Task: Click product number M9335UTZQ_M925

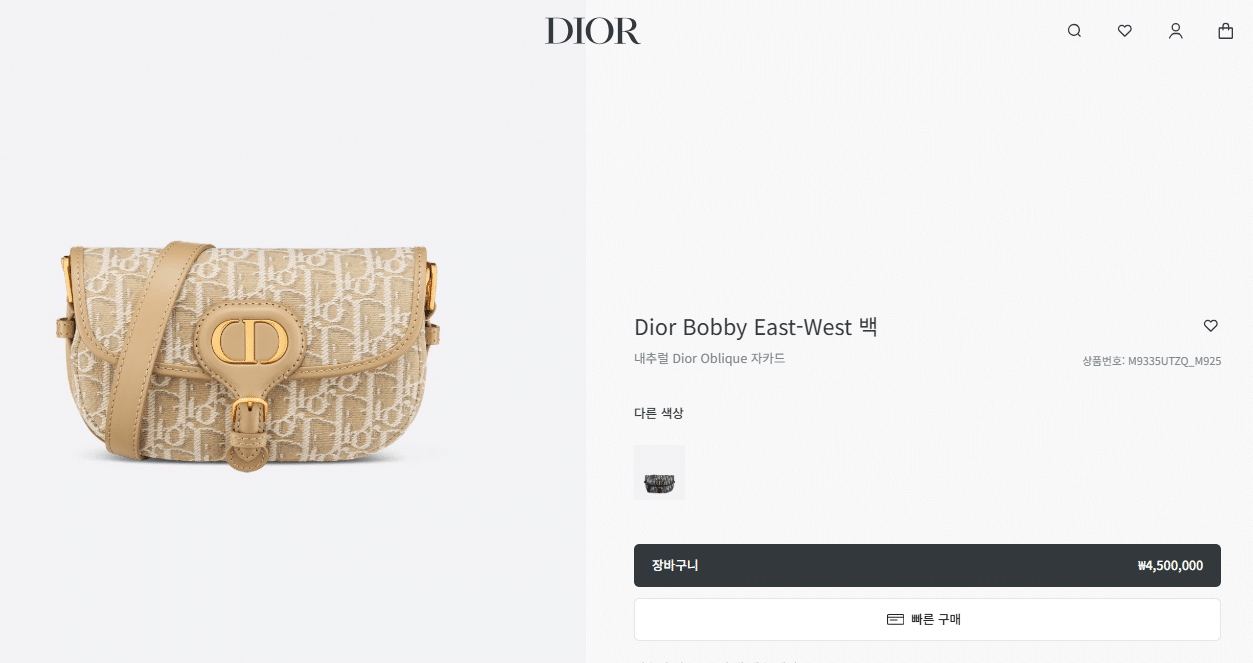Action: [x=1174, y=361]
